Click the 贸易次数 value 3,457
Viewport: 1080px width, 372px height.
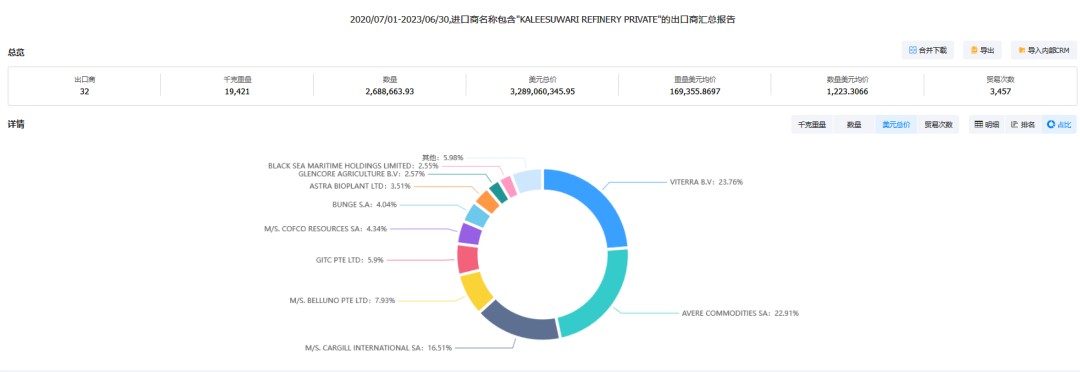click(1001, 91)
